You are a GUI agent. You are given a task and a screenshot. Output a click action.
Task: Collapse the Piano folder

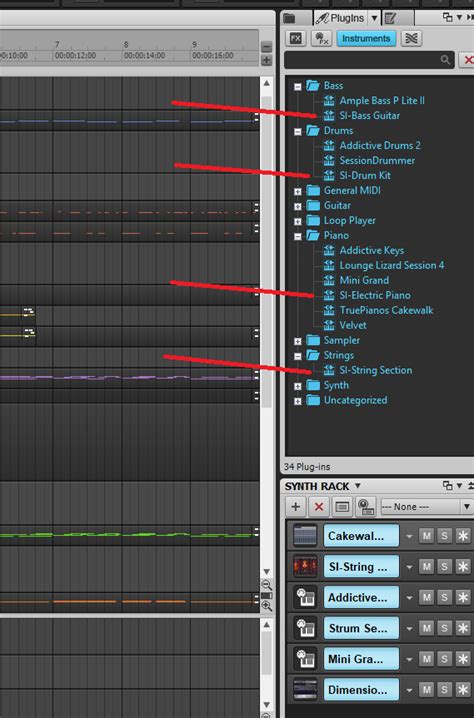[x=298, y=236]
